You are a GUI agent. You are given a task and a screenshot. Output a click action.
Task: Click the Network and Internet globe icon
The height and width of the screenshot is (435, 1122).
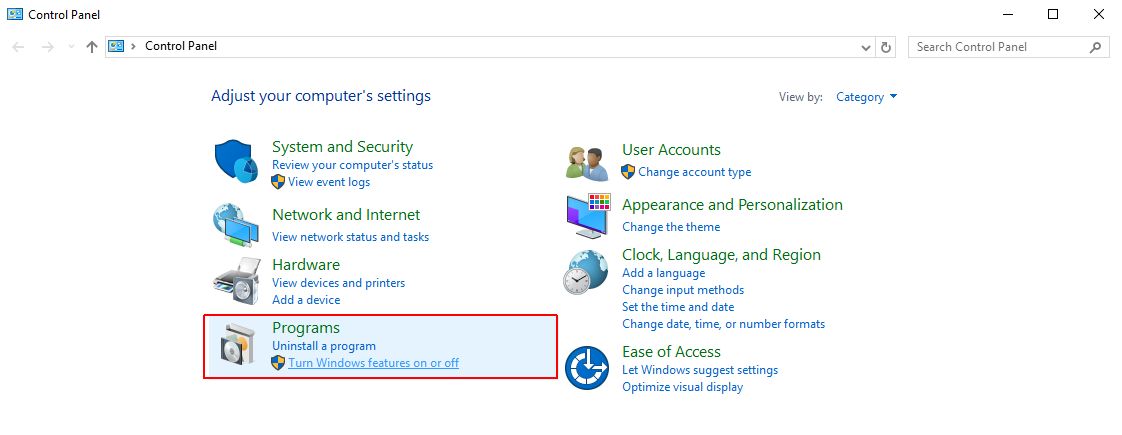pos(236,224)
